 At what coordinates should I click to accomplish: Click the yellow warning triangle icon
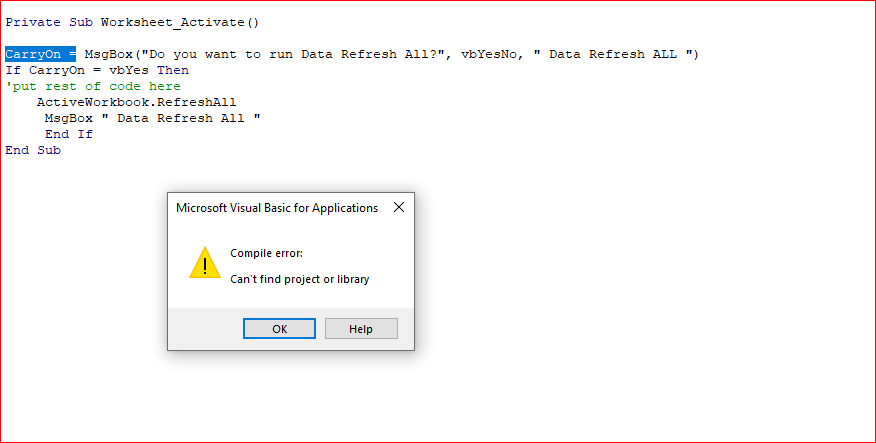pyautogui.click(x=205, y=263)
